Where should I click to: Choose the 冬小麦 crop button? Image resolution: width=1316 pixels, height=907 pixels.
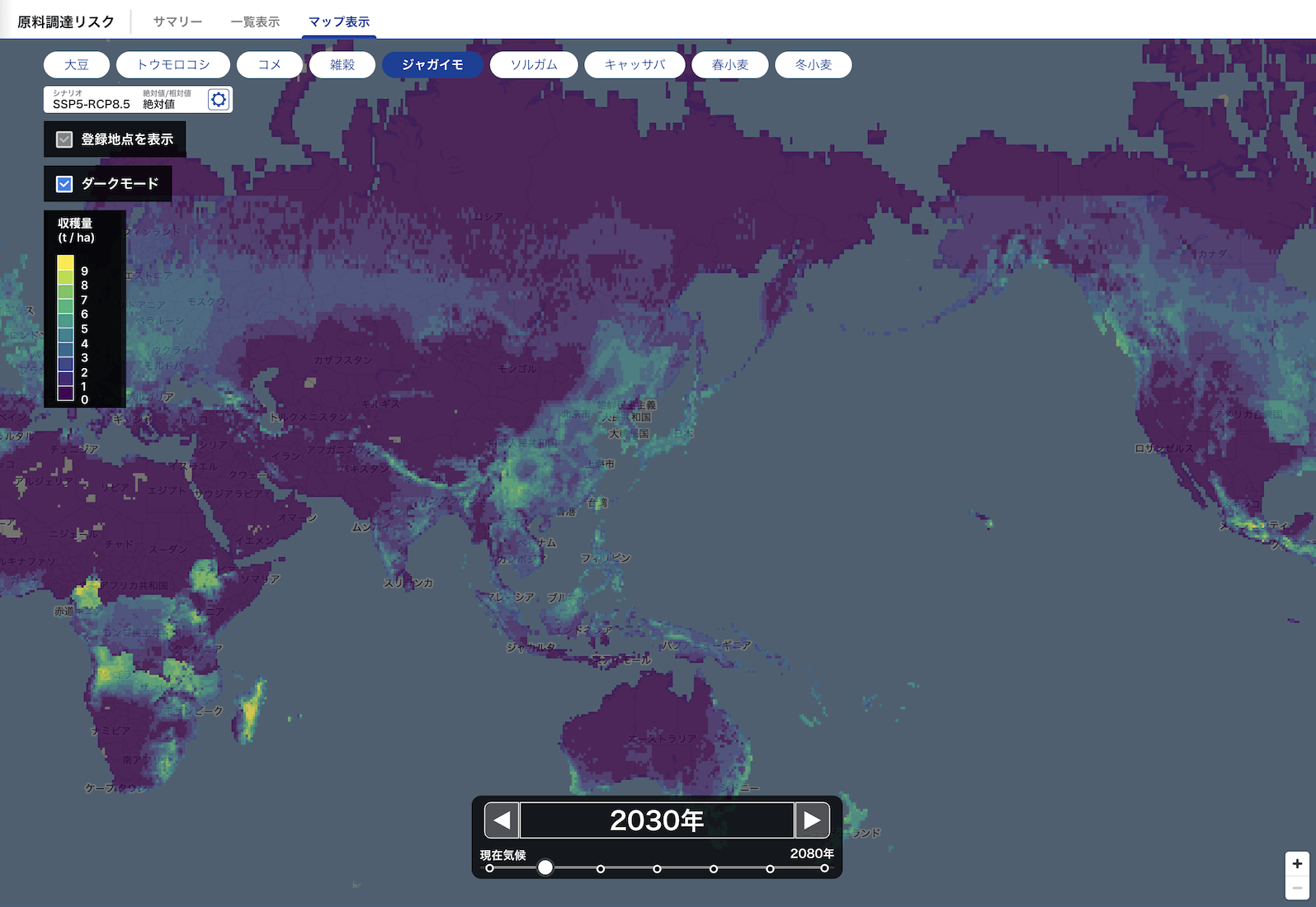coord(813,64)
